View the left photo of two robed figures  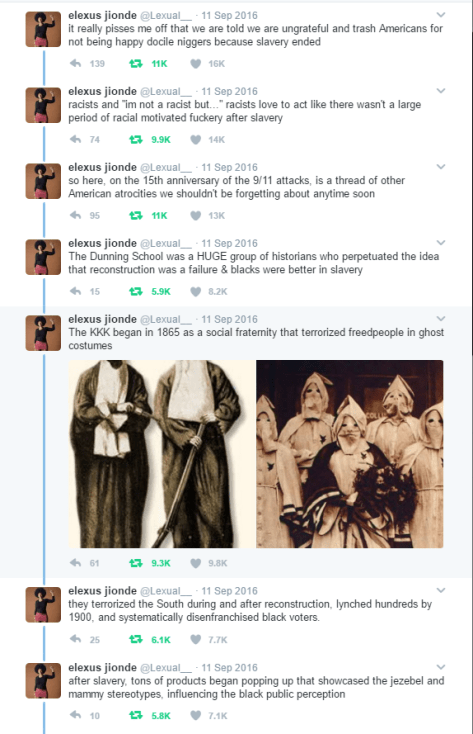tap(162, 454)
